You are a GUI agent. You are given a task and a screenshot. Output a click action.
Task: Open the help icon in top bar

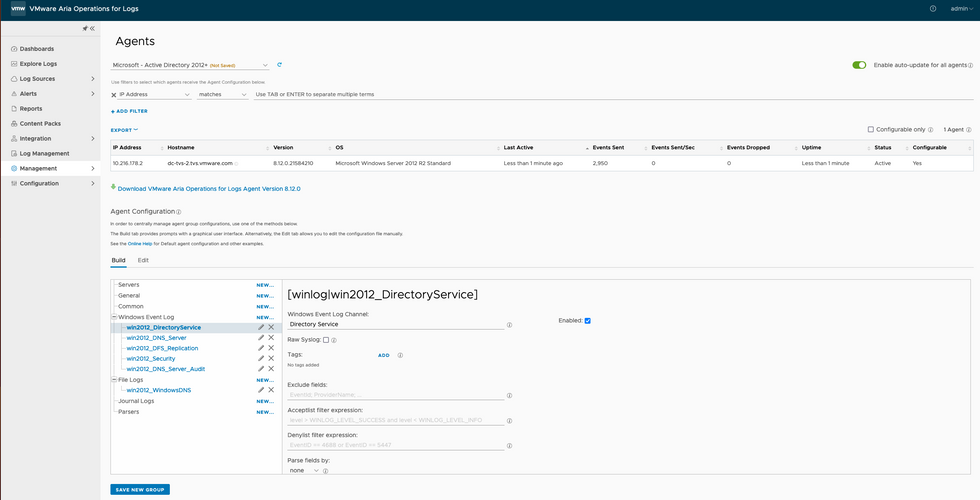coord(932,9)
